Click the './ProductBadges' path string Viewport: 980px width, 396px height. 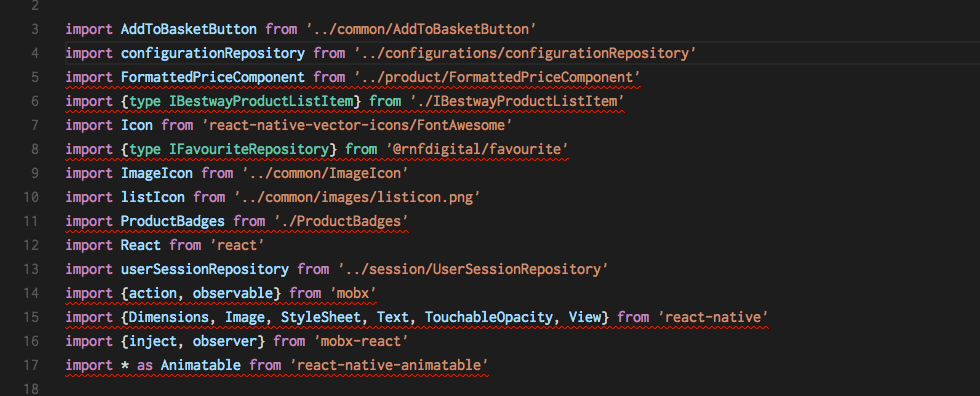click(x=341, y=221)
